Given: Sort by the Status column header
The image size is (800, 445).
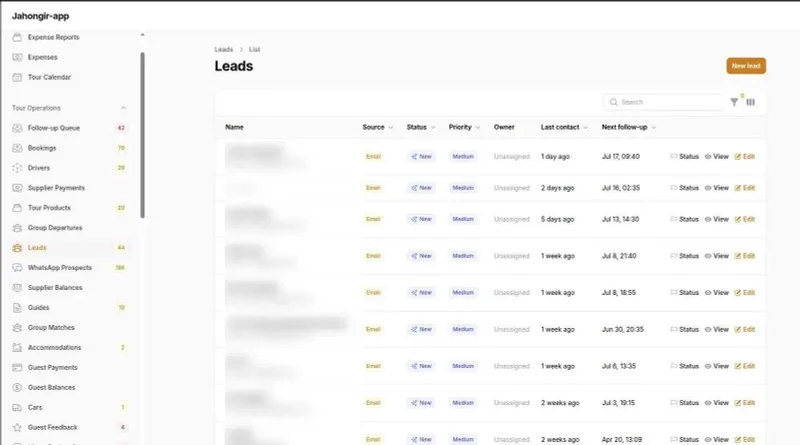Looking at the screenshot, I should (x=421, y=127).
